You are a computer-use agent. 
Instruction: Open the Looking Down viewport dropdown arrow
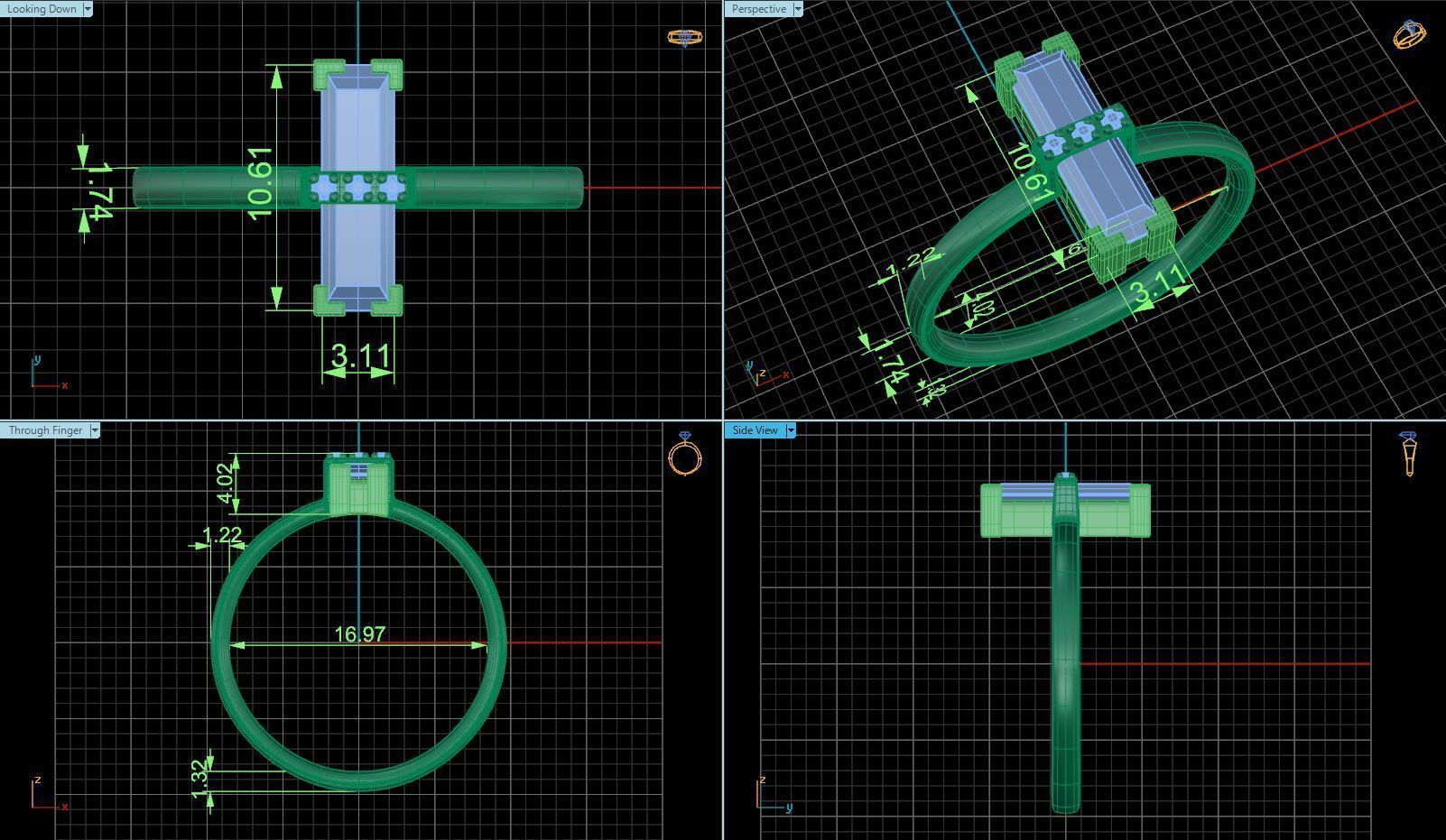pyautogui.click(x=88, y=9)
